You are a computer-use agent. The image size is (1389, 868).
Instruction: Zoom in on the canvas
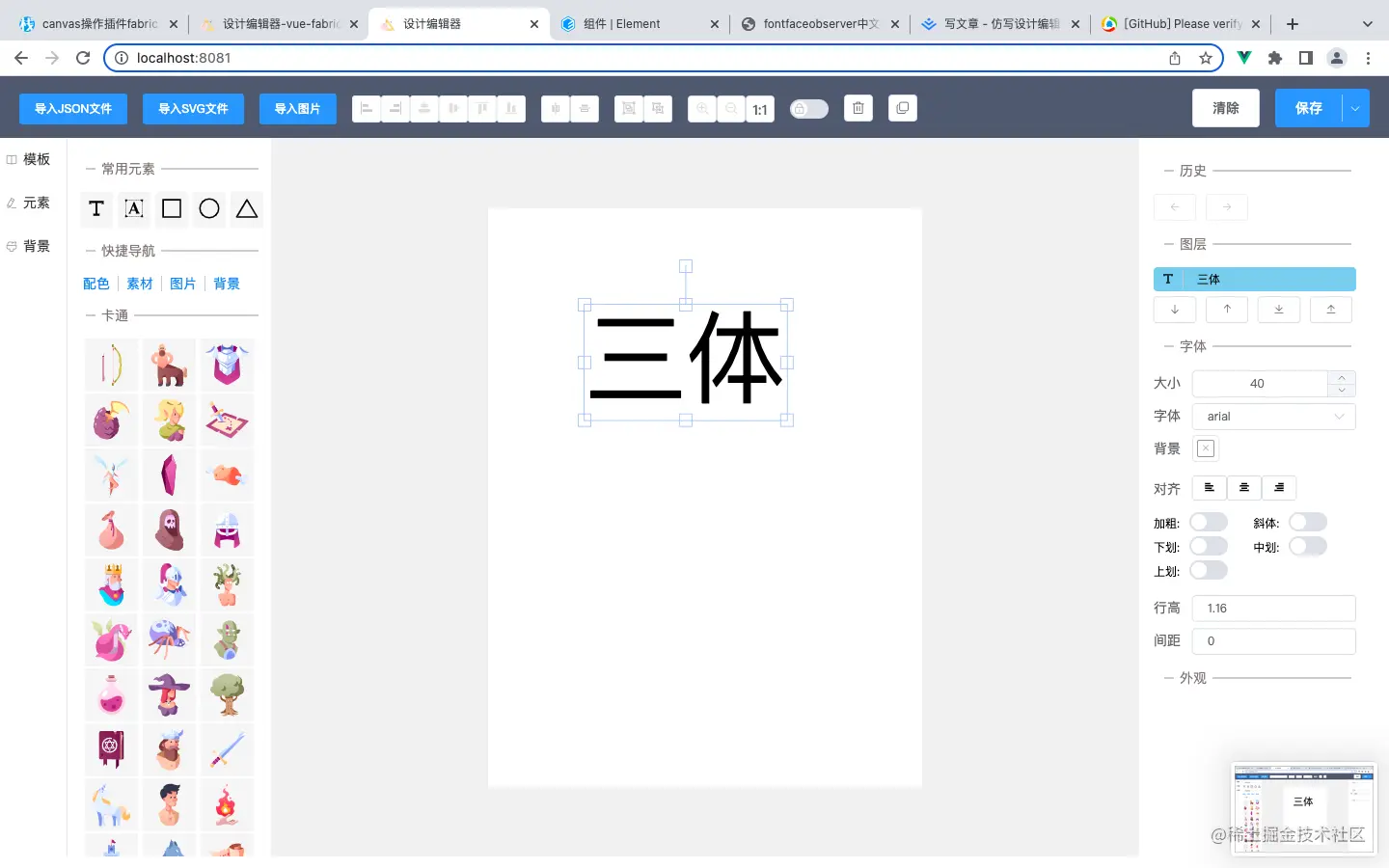pyautogui.click(x=702, y=109)
